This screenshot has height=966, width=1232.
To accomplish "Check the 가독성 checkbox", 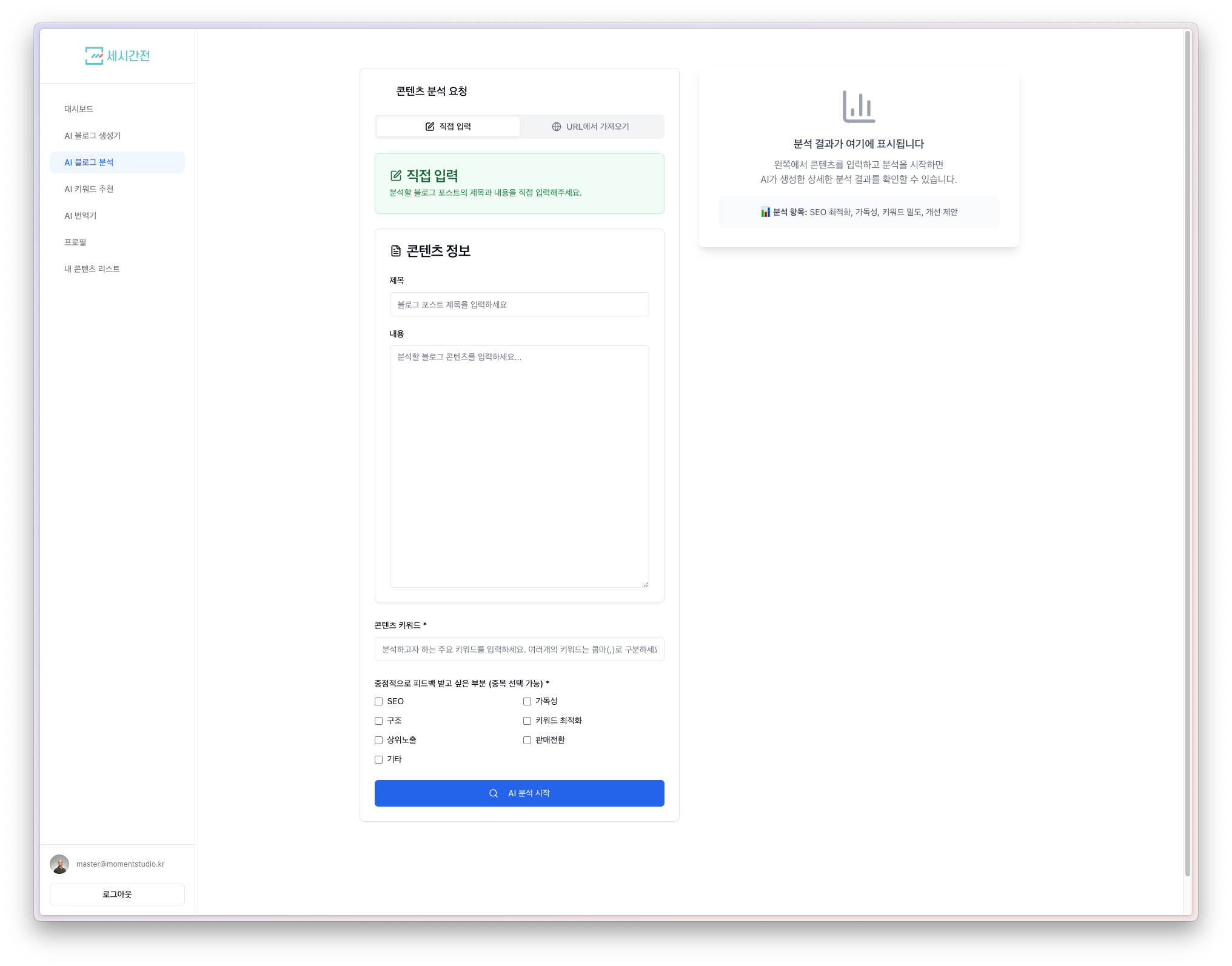I will [x=527, y=701].
